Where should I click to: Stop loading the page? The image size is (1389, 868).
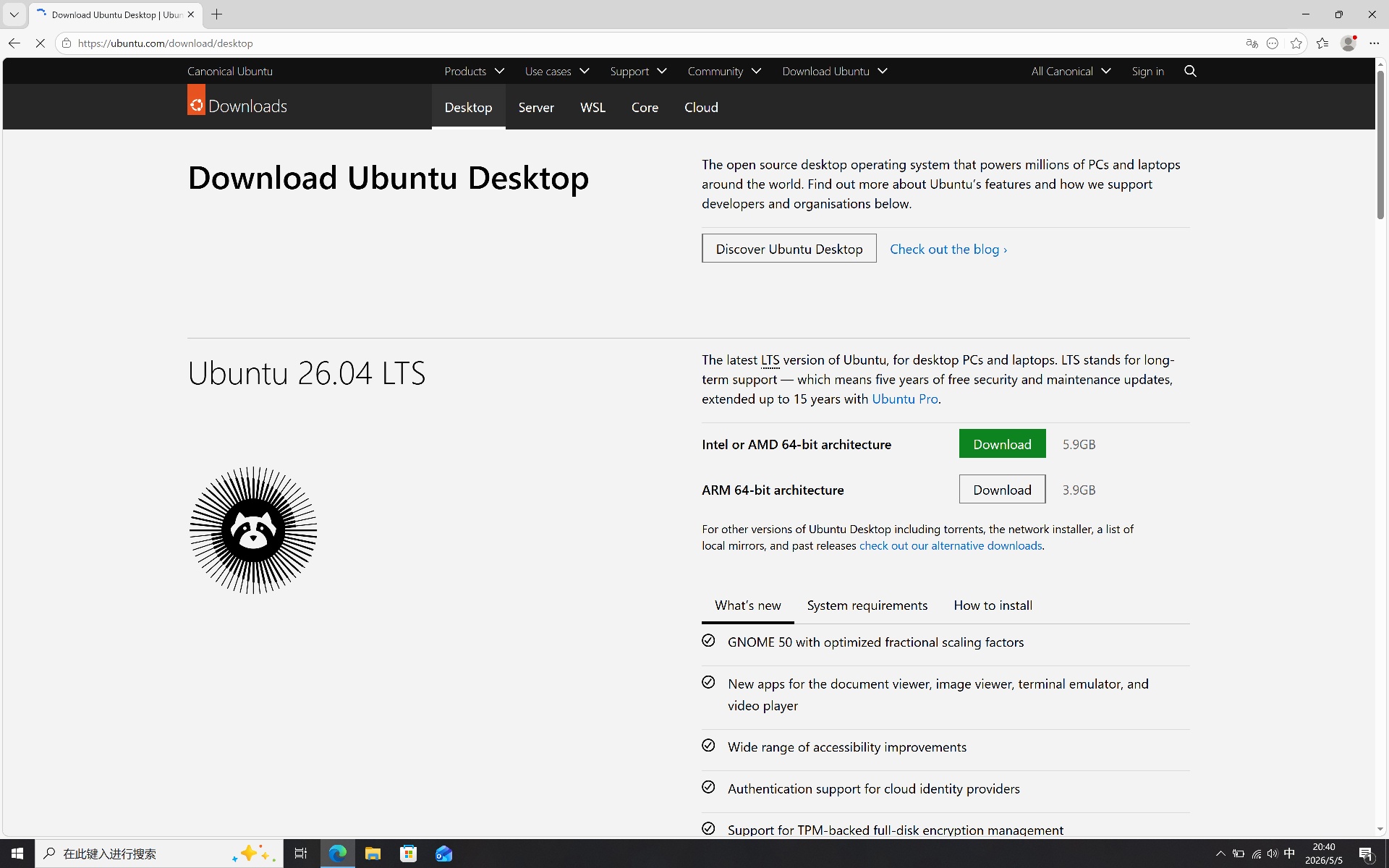point(41,43)
